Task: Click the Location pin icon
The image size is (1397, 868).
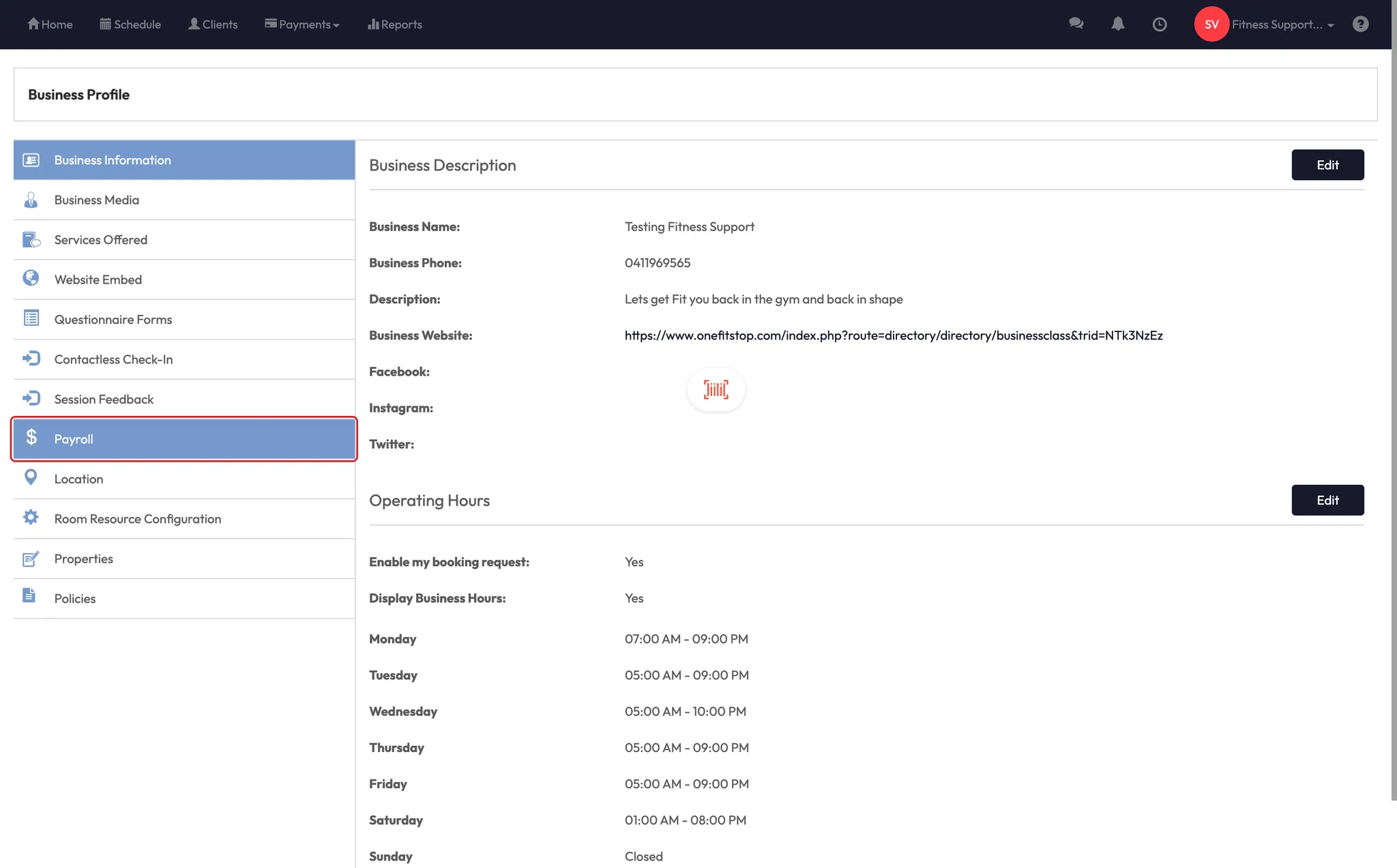Action: pos(31,477)
